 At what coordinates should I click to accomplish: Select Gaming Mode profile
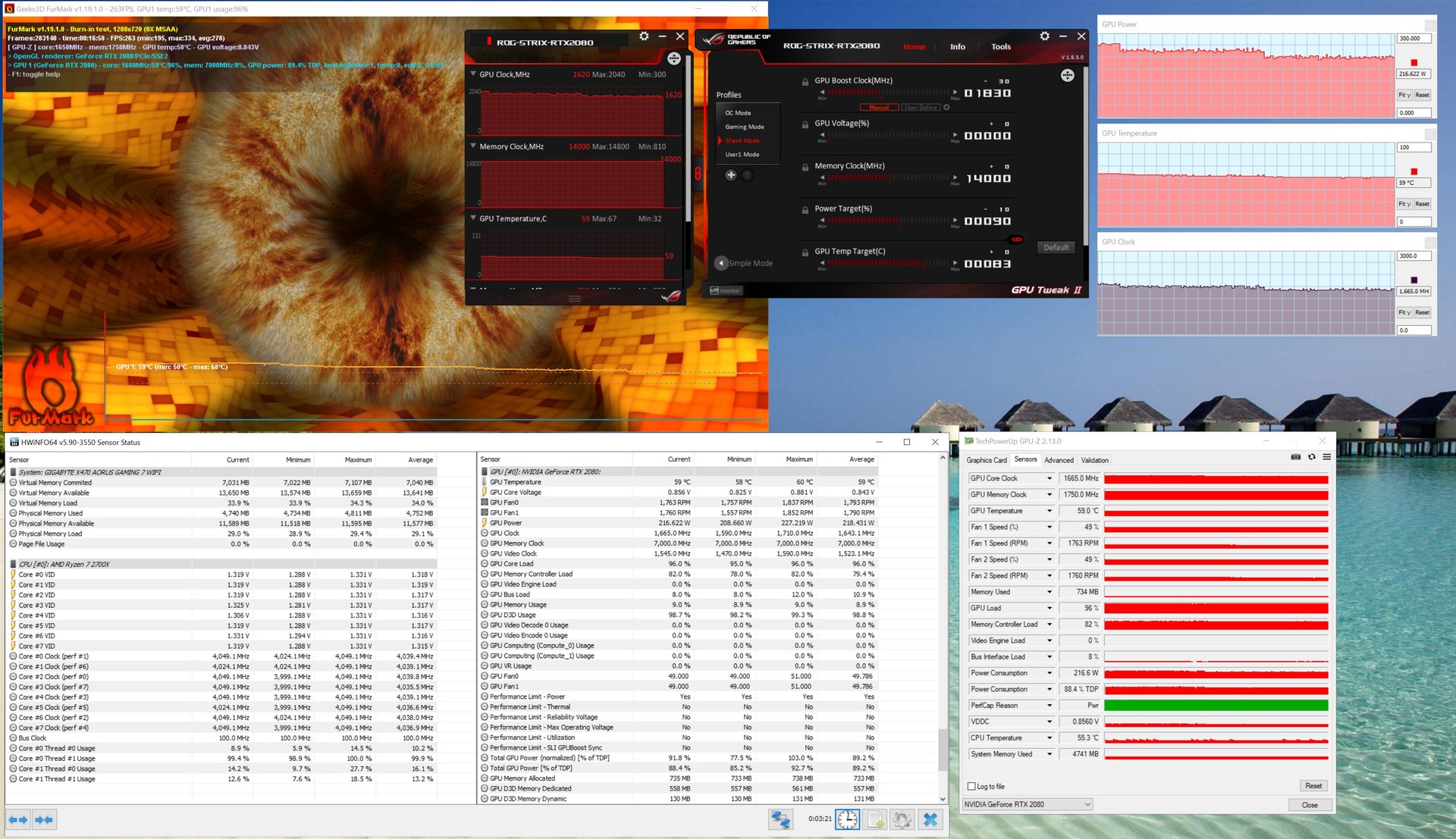[744, 127]
